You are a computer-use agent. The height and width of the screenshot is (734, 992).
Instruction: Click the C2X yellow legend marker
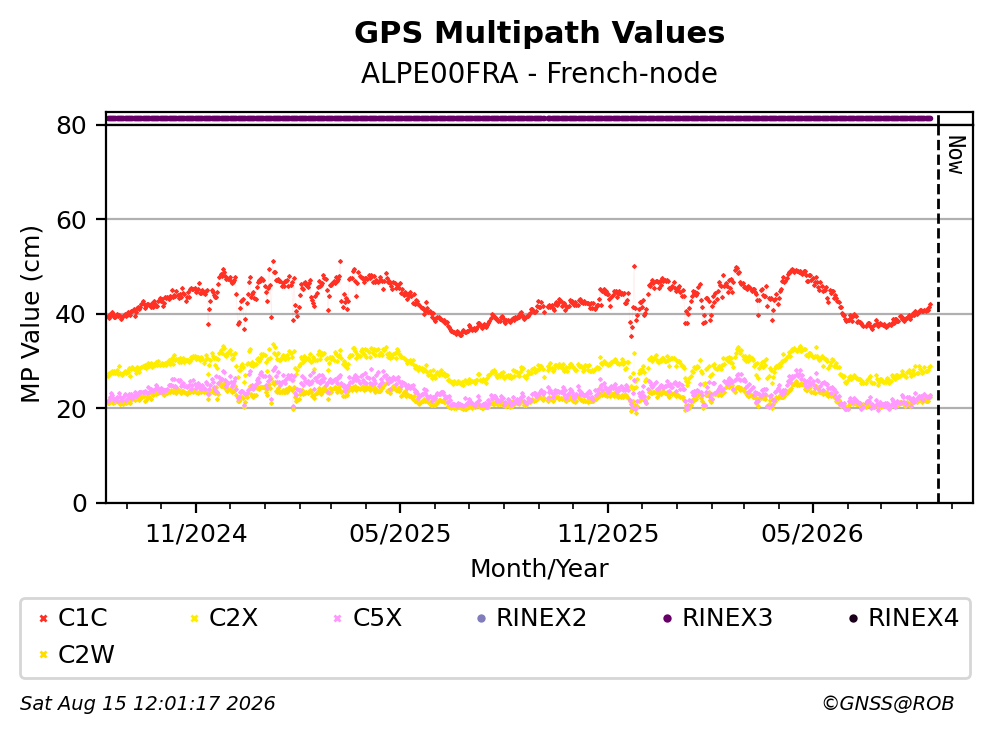[195, 618]
